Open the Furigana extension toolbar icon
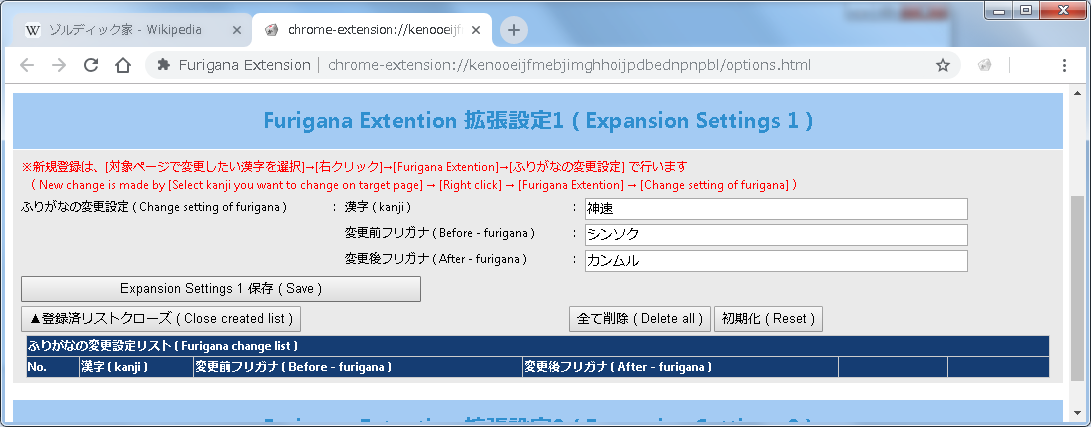This screenshot has height=427, width=1091. [985, 65]
